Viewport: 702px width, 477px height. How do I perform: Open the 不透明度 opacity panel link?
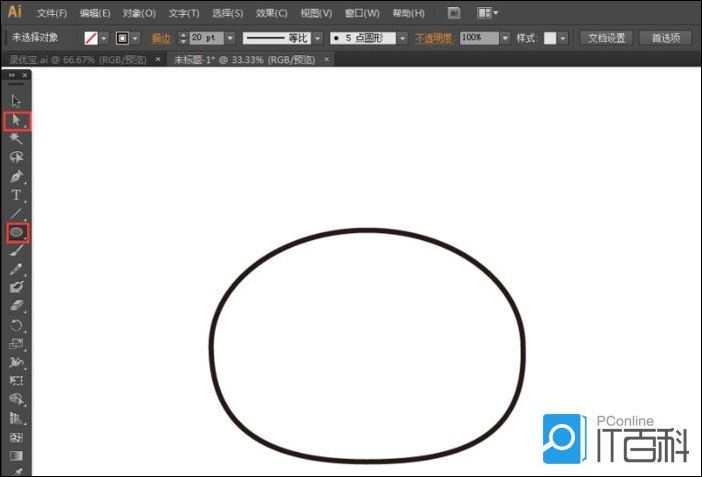point(434,39)
